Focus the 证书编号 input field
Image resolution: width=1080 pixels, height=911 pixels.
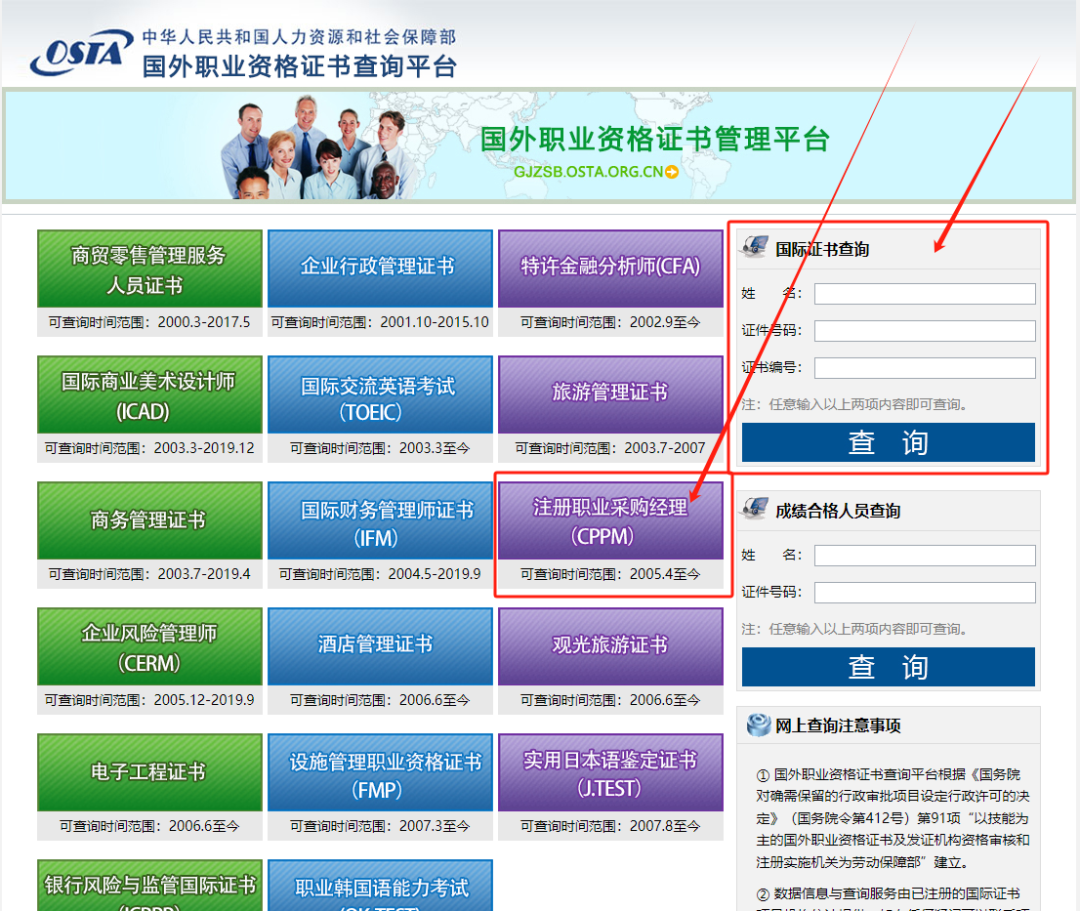[x=924, y=368]
